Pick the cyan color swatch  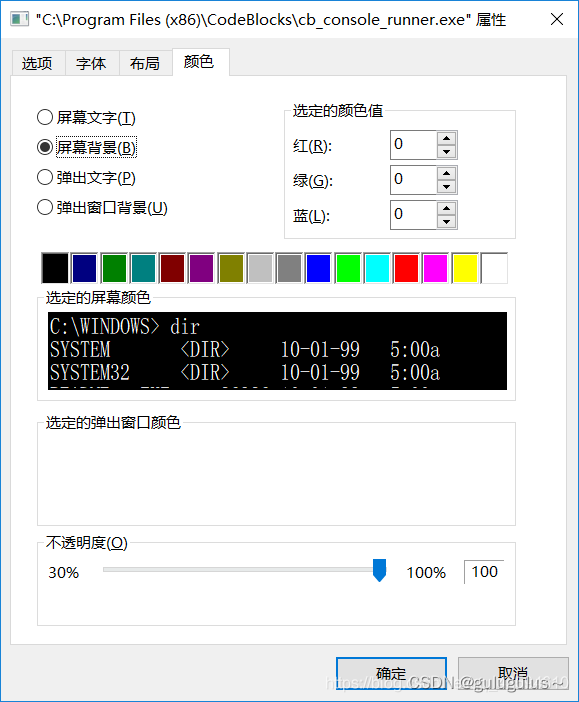click(377, 268)
